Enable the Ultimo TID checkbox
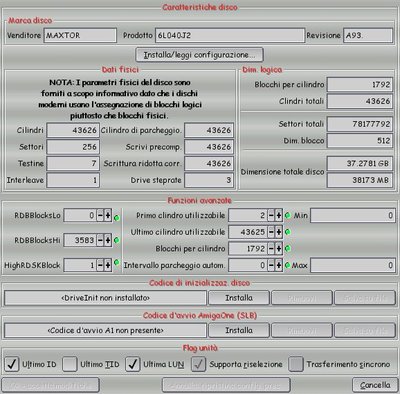 click(70, 364)
